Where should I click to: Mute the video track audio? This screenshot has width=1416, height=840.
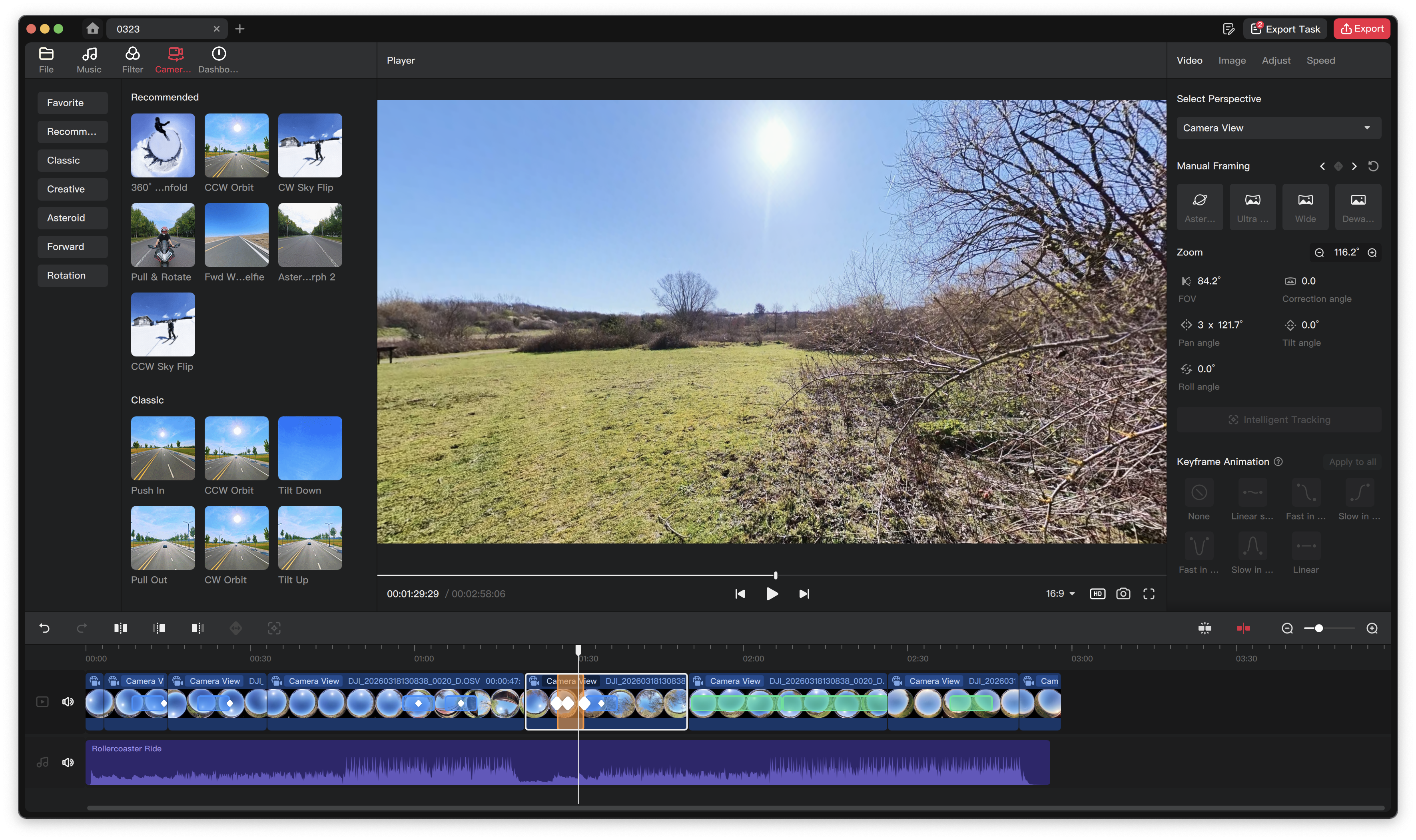pos(68,702)
